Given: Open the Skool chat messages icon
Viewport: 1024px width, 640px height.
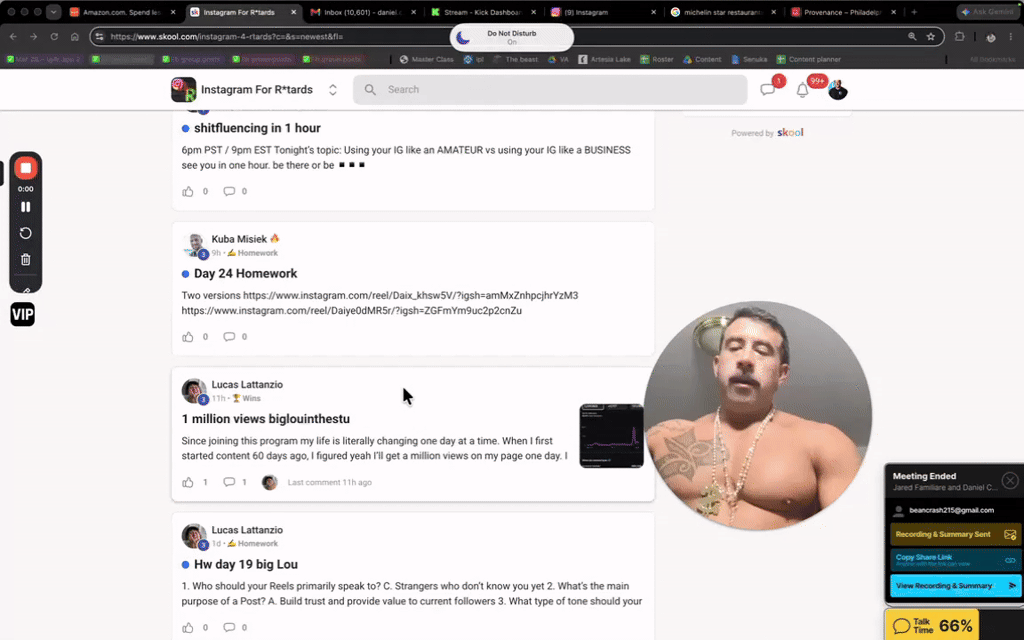Looking at the screenshot, I should click(767, 90).
